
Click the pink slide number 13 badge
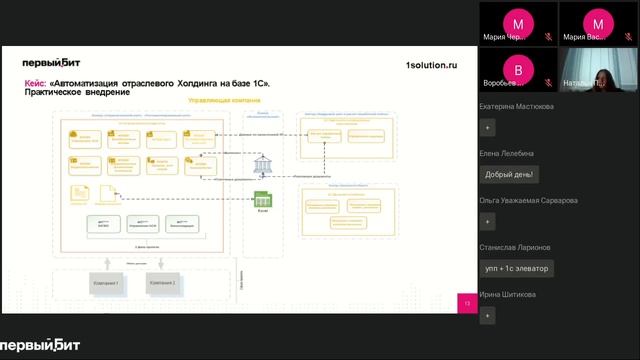[467, 303]
